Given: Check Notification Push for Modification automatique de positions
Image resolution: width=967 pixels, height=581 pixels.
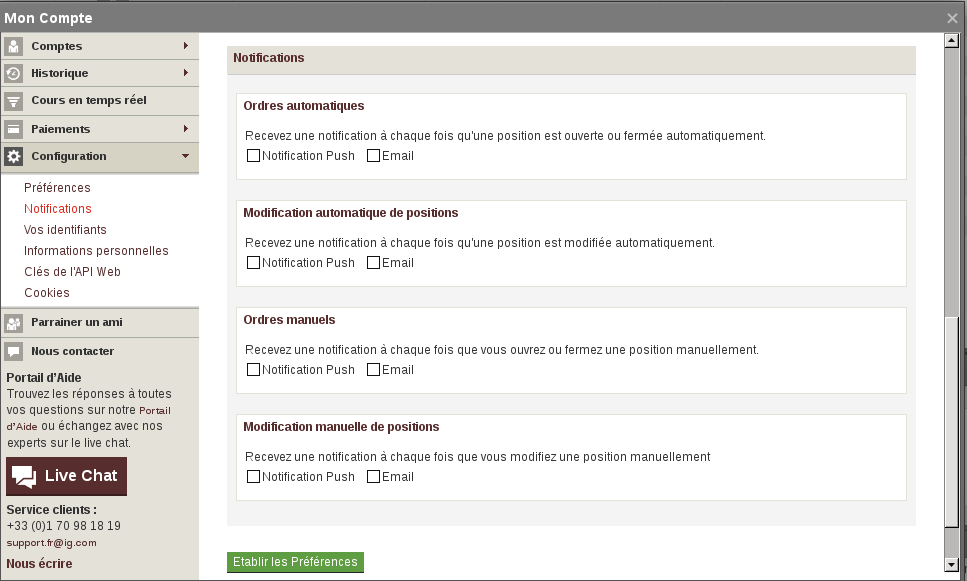Looking at the screenshot, I should (253, 262).
